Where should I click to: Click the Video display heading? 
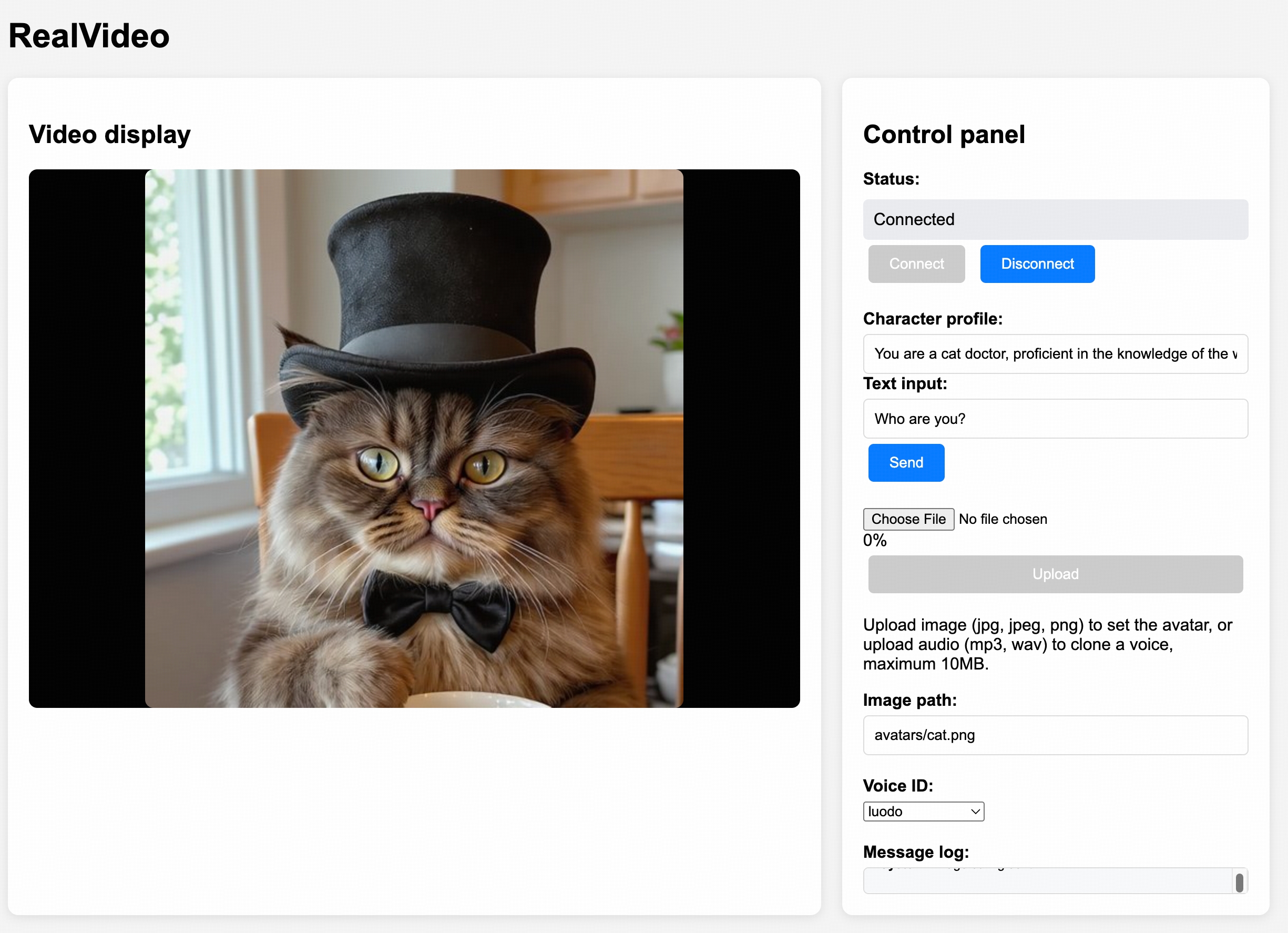click(x=109, y=135)
